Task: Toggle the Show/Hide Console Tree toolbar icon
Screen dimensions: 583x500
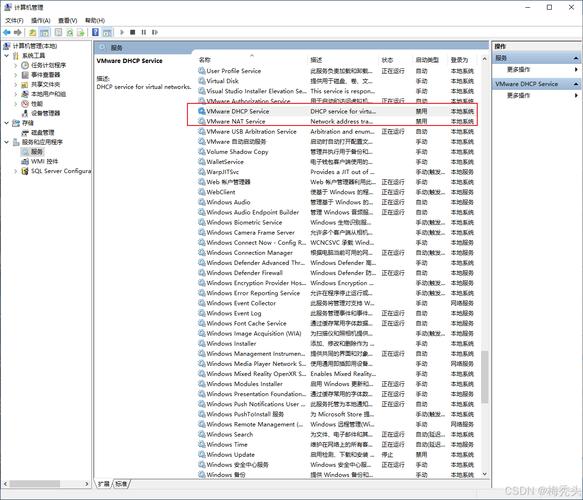Action: click(44, 32)
